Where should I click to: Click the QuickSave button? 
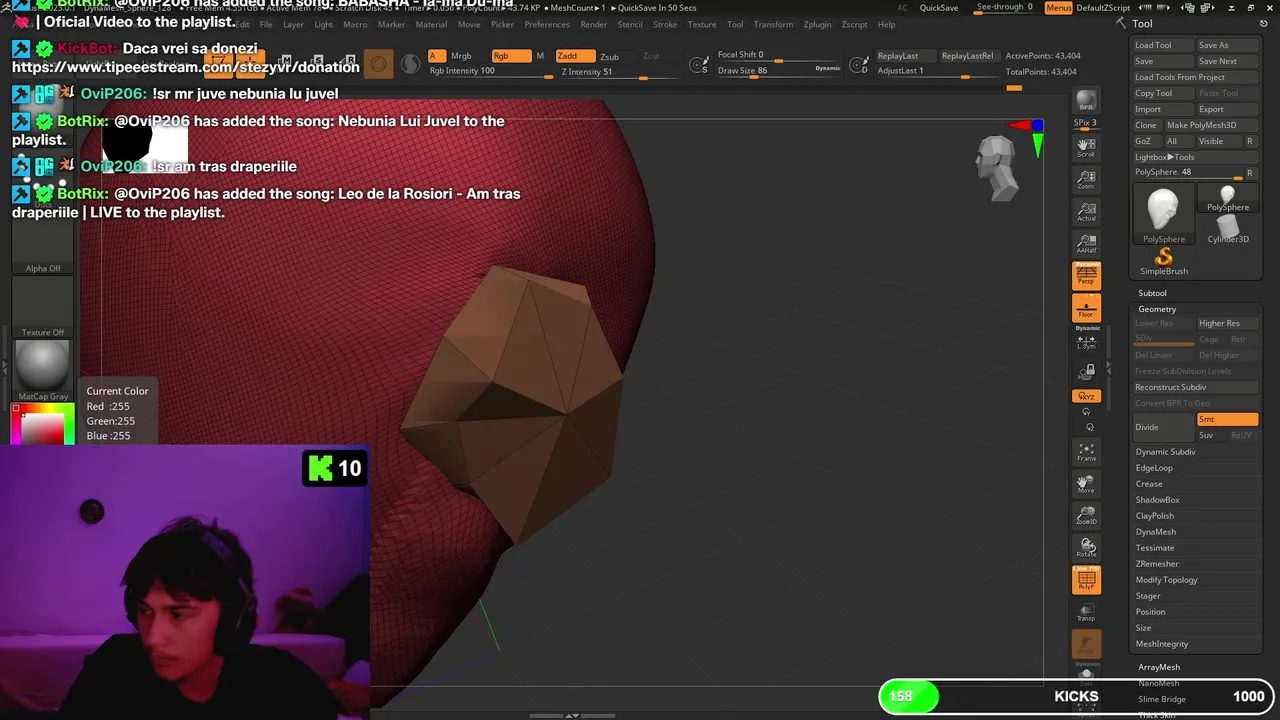[939, 7]
